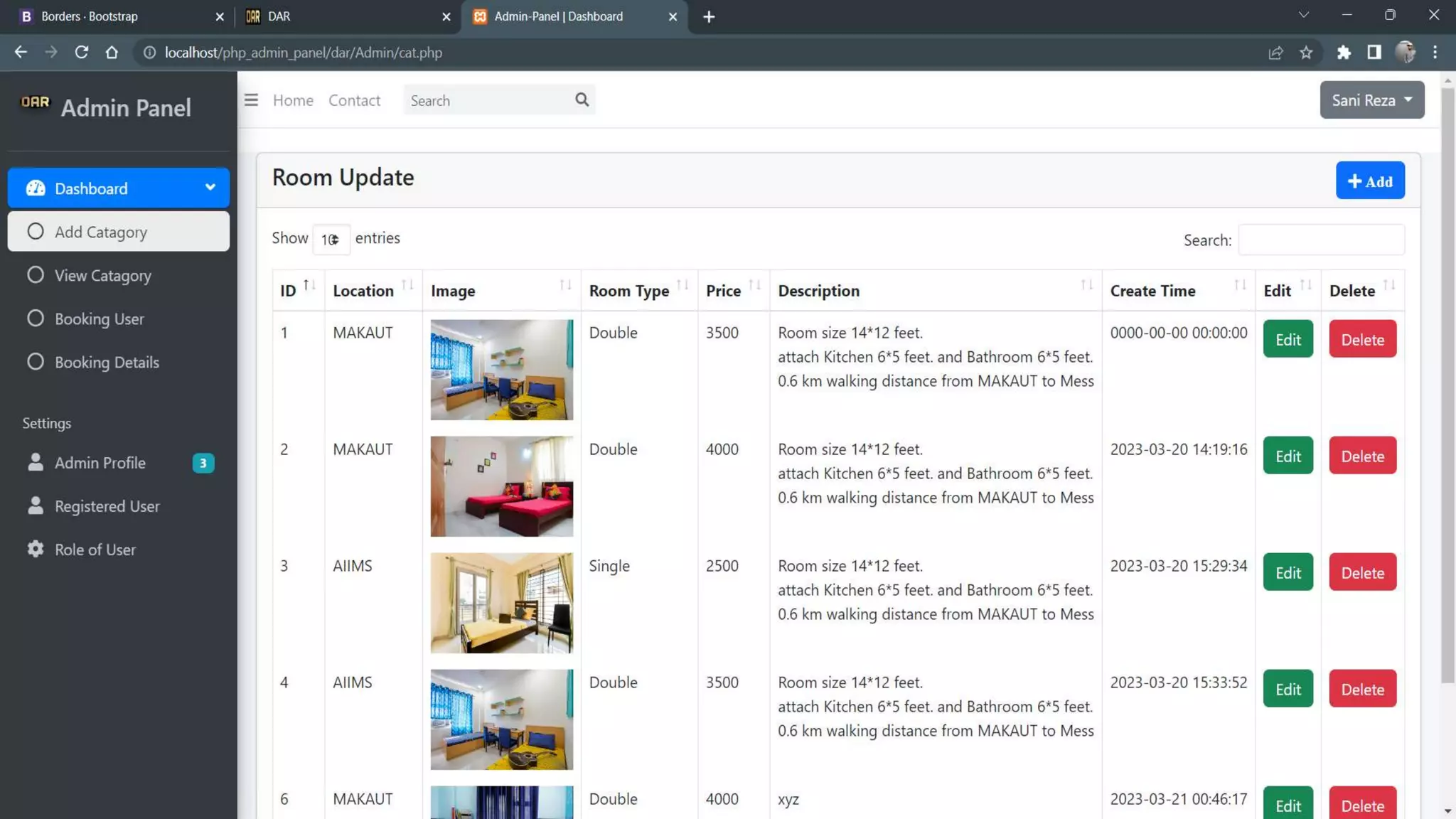Screen dimensions: 1456x819
Task: Open Registered User person icon item
Action: click(x=107, y=506)
